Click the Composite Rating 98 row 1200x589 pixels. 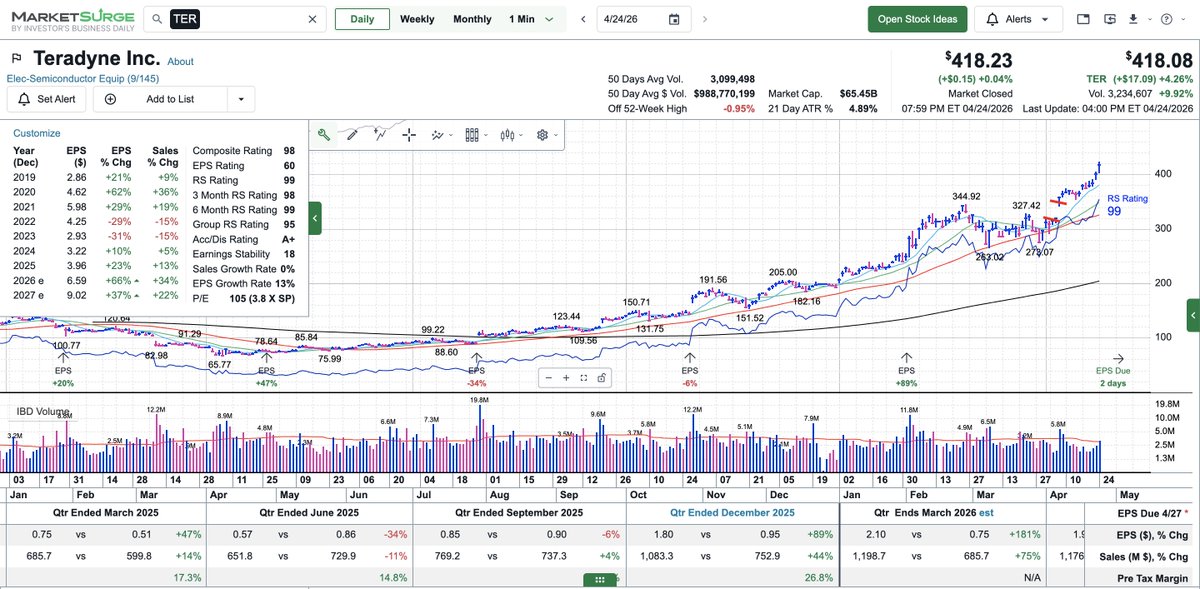tap(246, 150)
